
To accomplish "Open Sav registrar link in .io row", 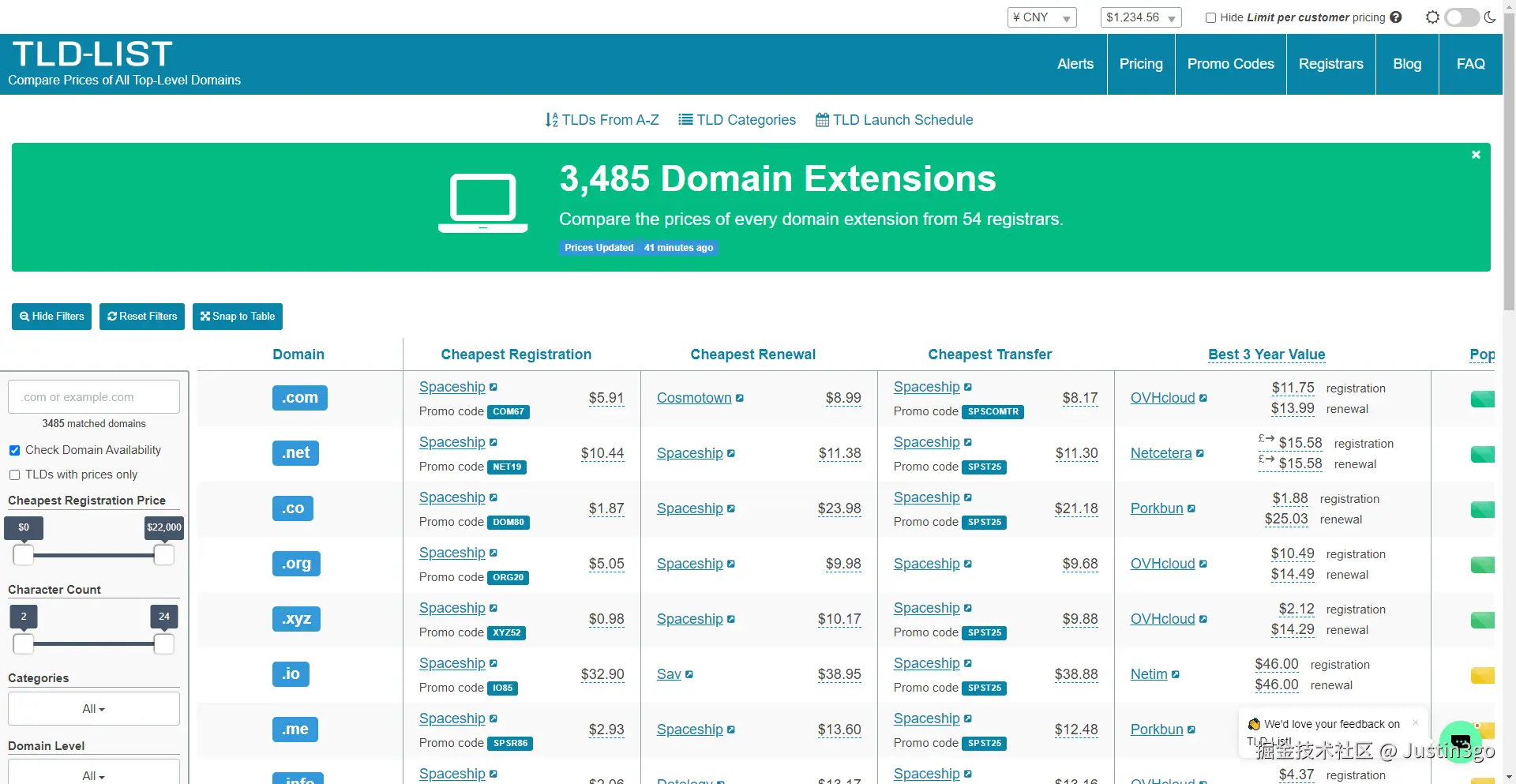I will (x=669, y=675).
